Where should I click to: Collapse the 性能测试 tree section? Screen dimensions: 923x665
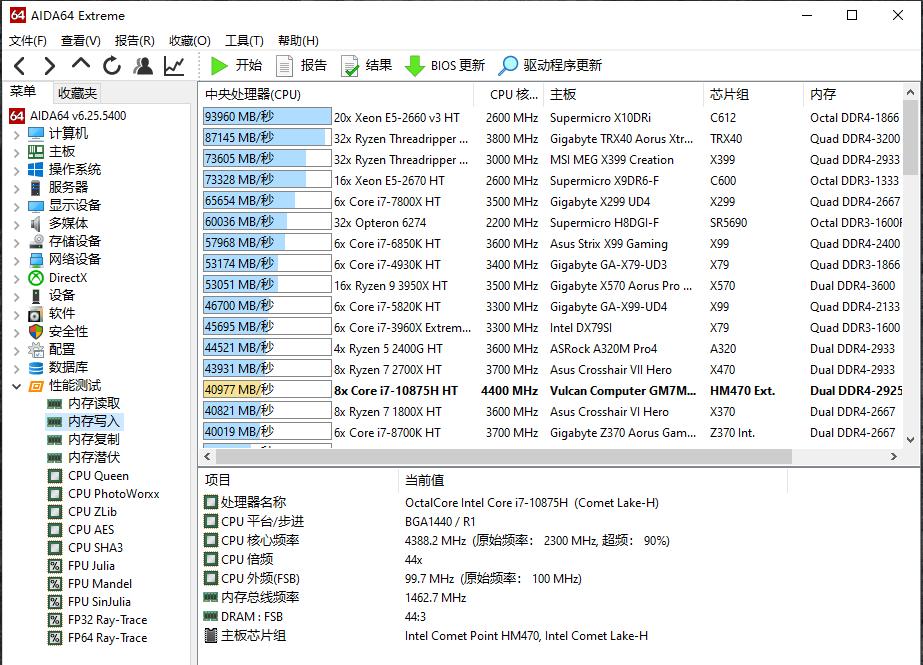[x=18, y=385]
